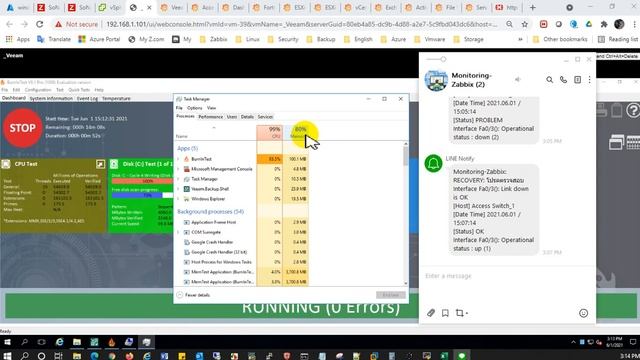The width and height of the screenshot is (640, 360).
Task: Open Task Manager's File menu
Action: tap(179, 108)
